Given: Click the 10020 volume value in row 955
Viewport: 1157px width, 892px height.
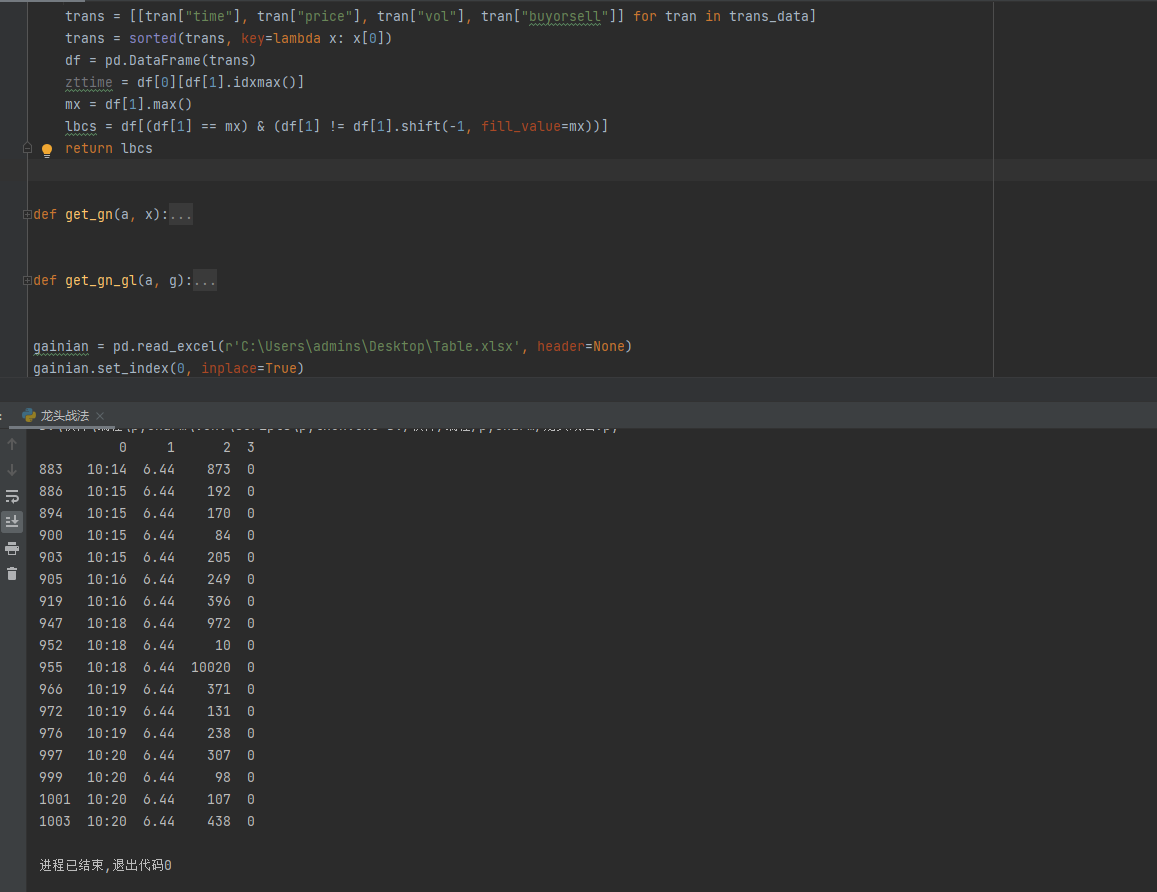Looking at the screenshot, I should pos(211,668).
